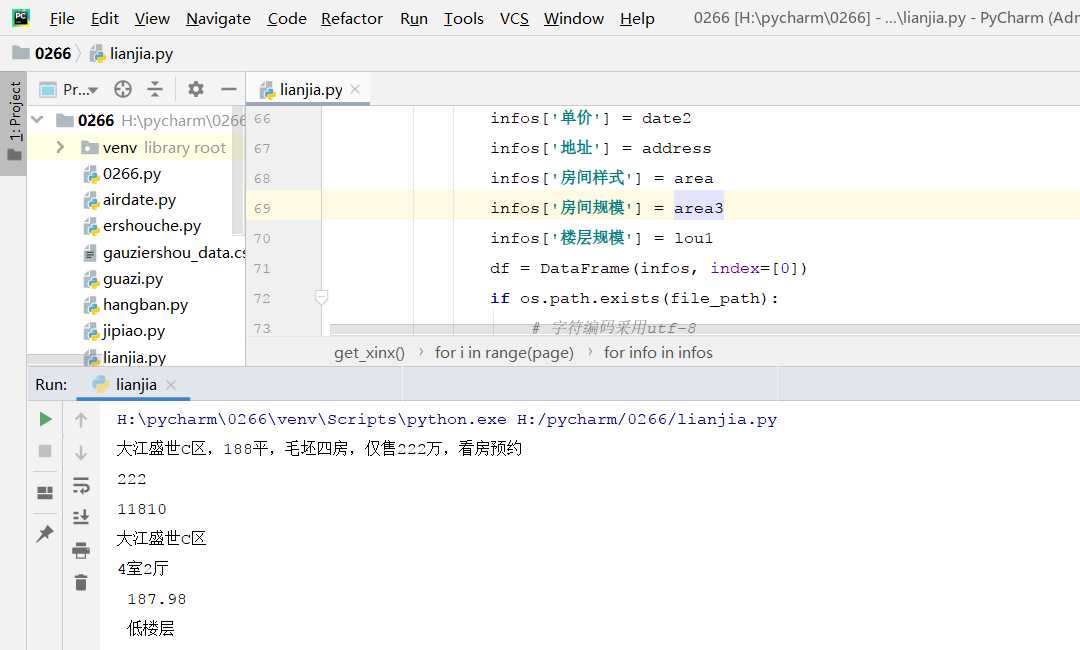This screenshot has width=1080, height=650.
Task: Open the Window menu
Action: [574, 19]
